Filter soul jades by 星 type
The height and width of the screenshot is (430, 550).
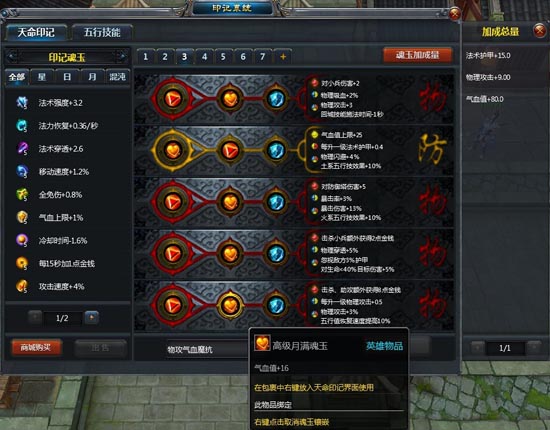42,77
